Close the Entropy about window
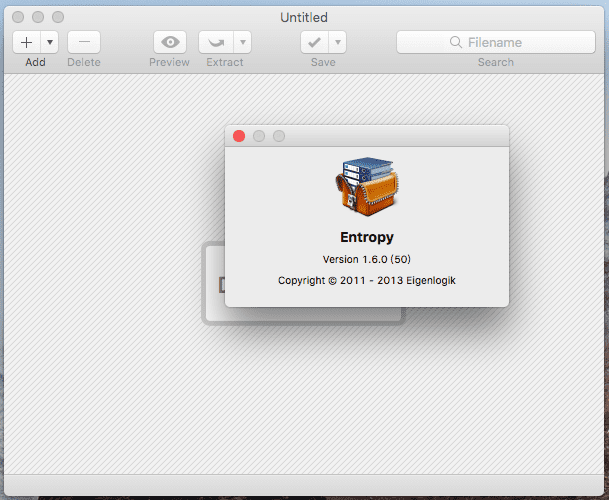 point(239,136)
